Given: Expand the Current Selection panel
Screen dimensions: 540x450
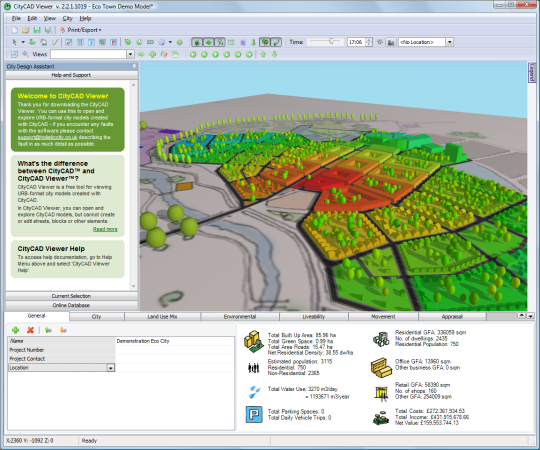Looking at the screenshot, I should (x=71, y=296).
